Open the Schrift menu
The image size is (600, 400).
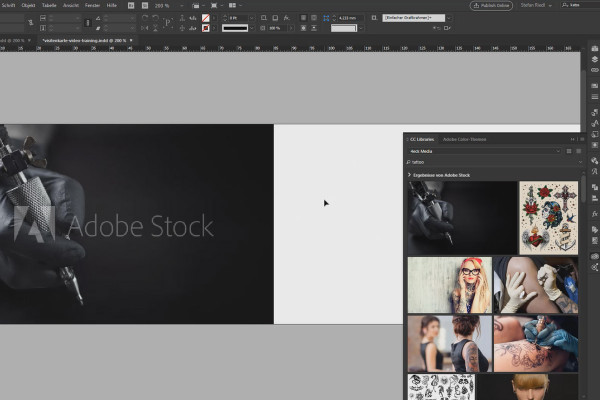coord(8,5)
